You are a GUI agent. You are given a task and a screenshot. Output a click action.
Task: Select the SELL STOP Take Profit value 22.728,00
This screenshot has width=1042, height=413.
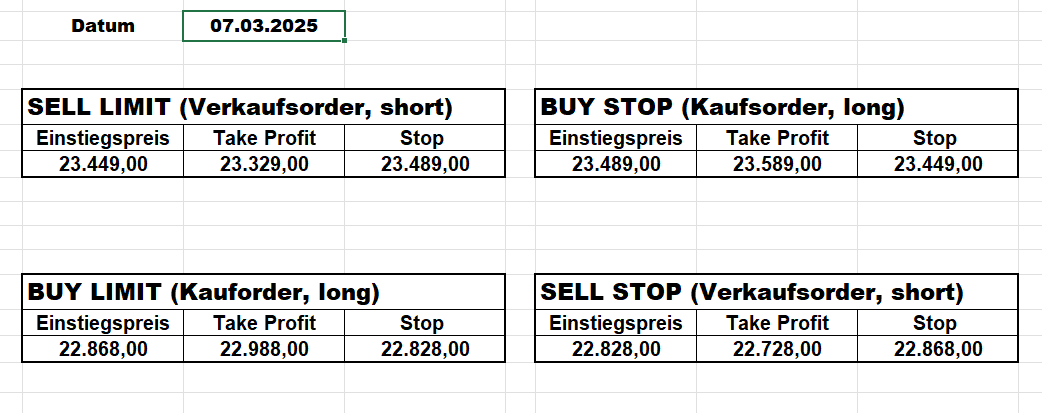(x=777, y=348)
